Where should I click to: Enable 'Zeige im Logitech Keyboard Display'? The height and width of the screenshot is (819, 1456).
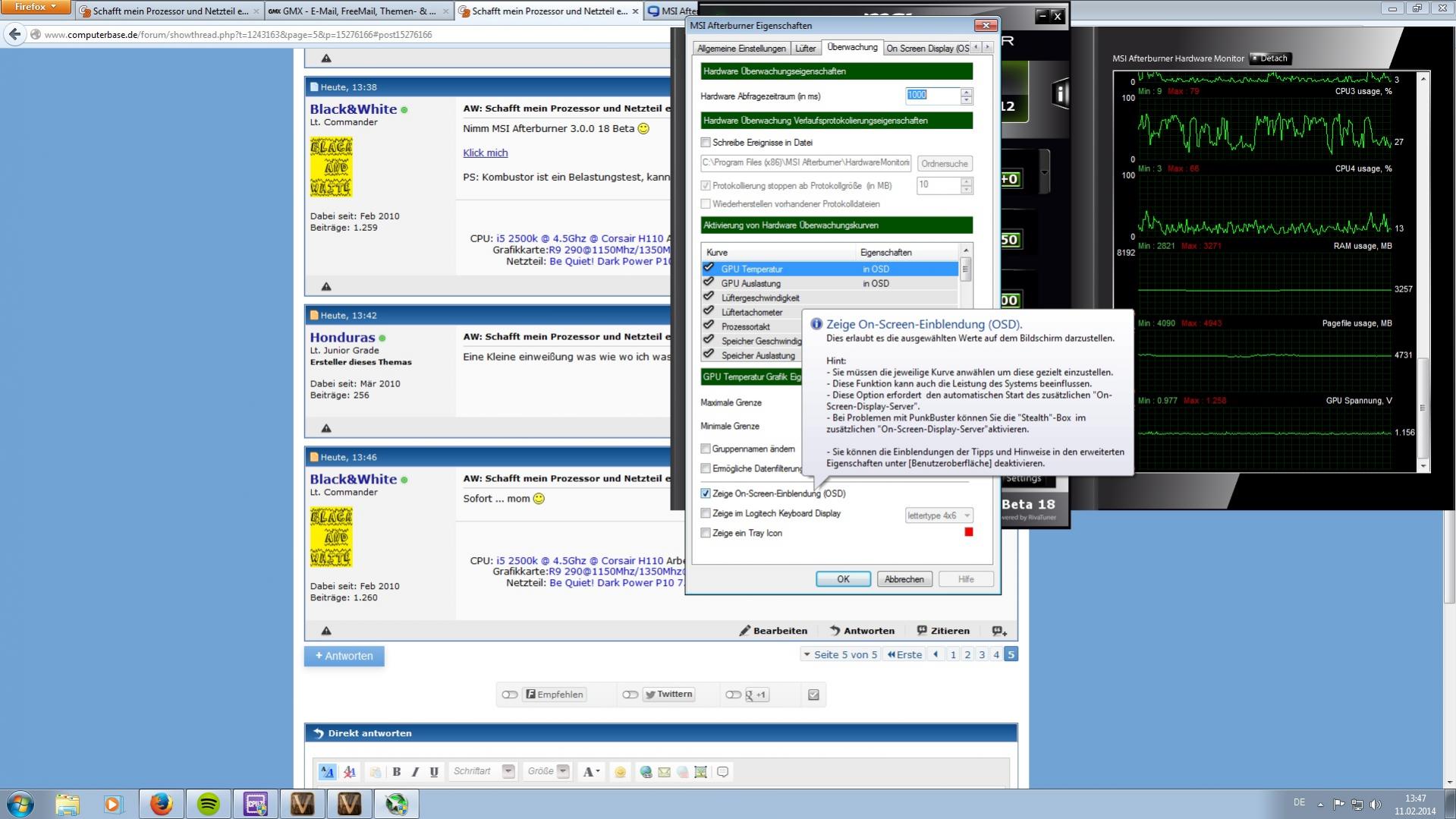click(x=706, y=513)
